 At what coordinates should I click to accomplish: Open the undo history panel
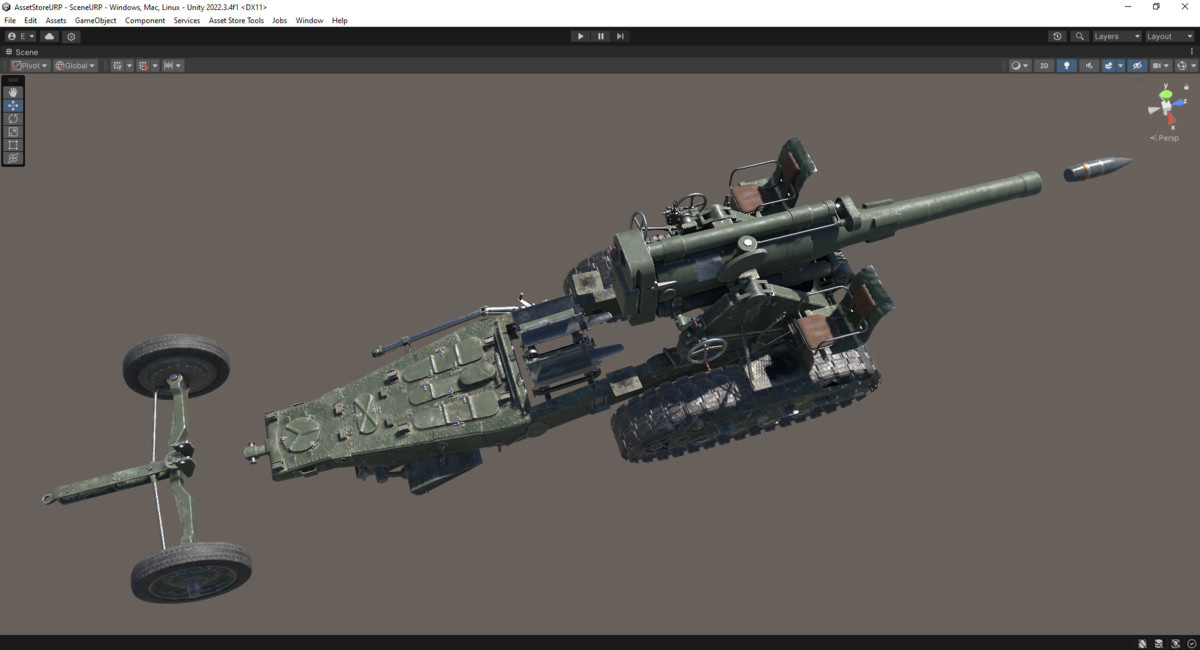[x=1057, y=36]
